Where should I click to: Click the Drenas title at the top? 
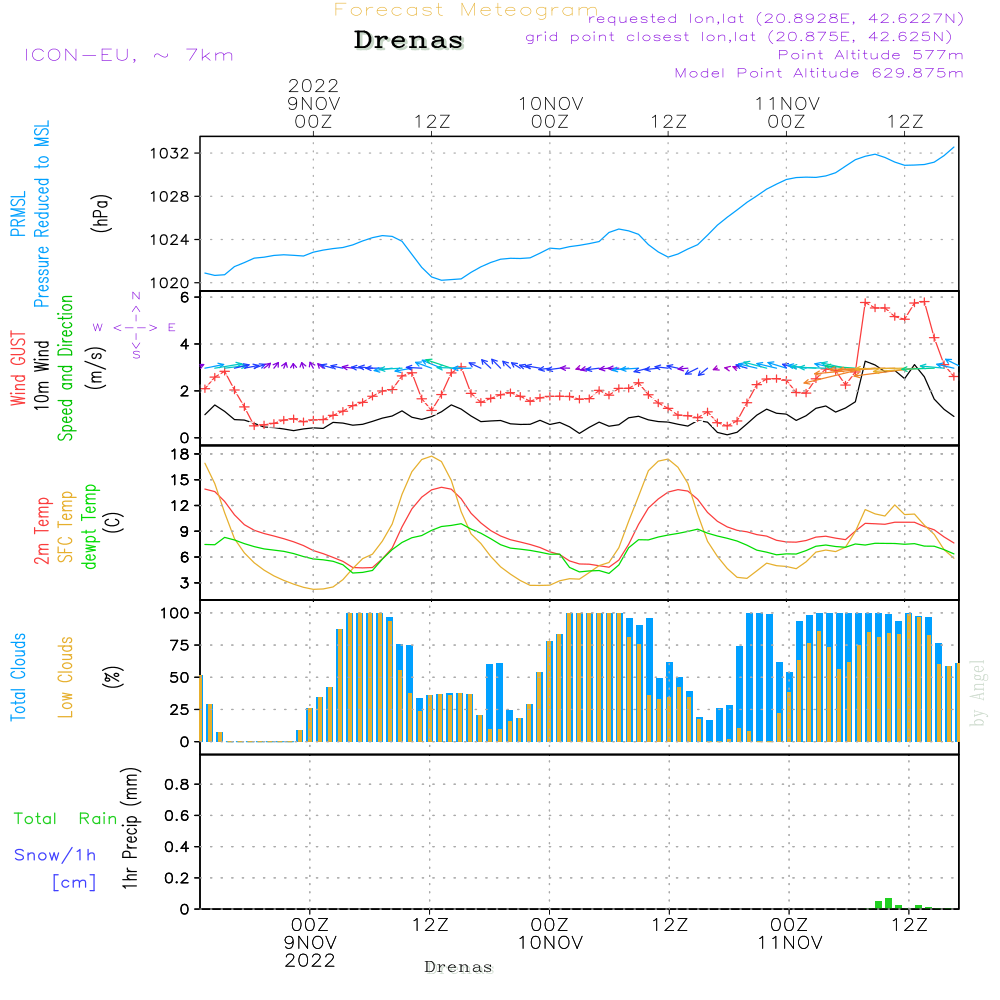409,41
